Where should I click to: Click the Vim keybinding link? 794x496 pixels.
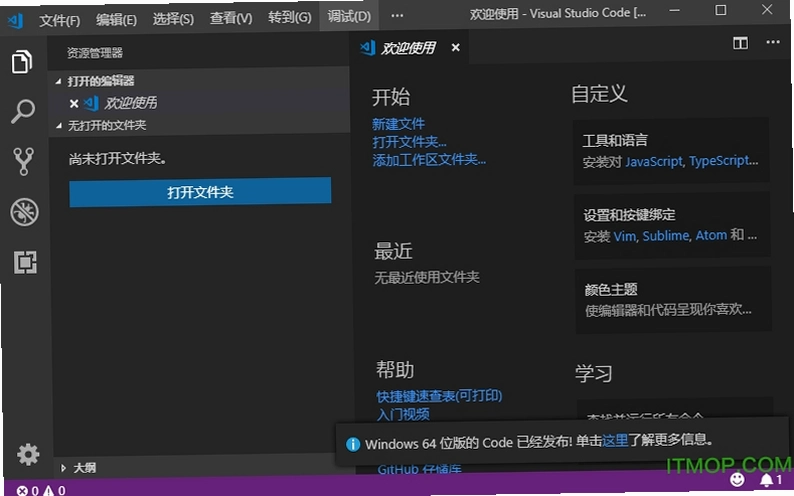625,236
